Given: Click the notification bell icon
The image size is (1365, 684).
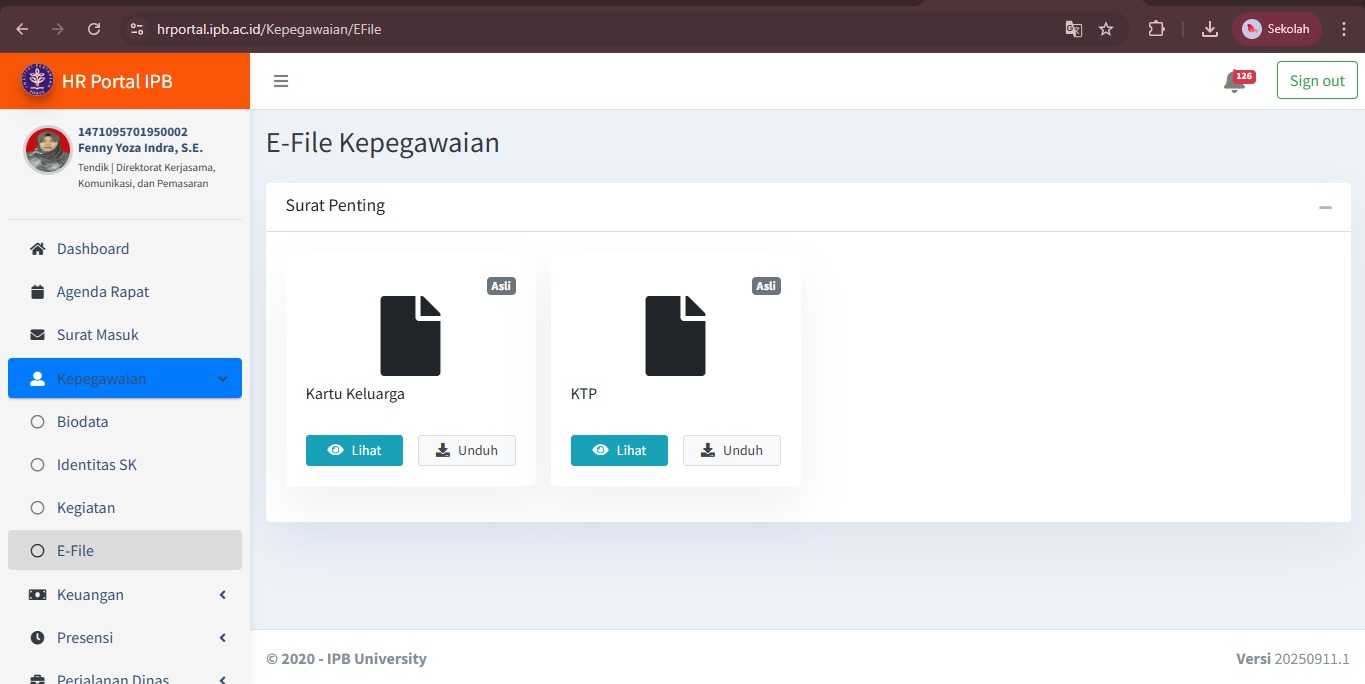Looking at the screenshot, I should tap(1234, 83).
